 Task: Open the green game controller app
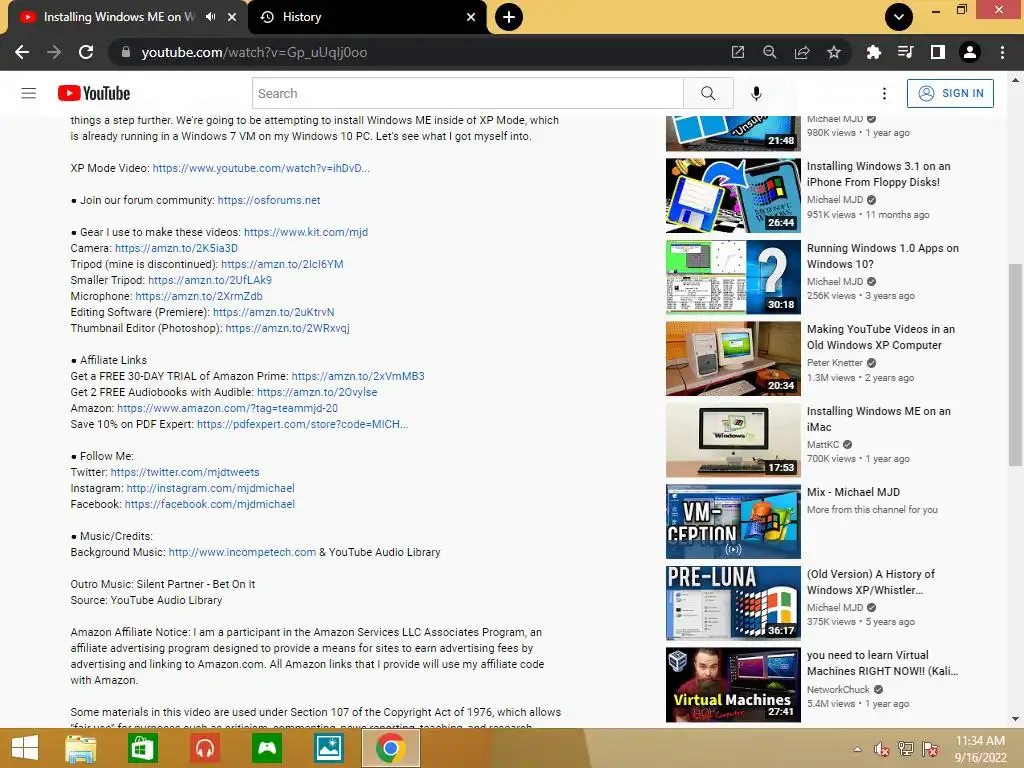pyautogui.click(x=267, y=748)
